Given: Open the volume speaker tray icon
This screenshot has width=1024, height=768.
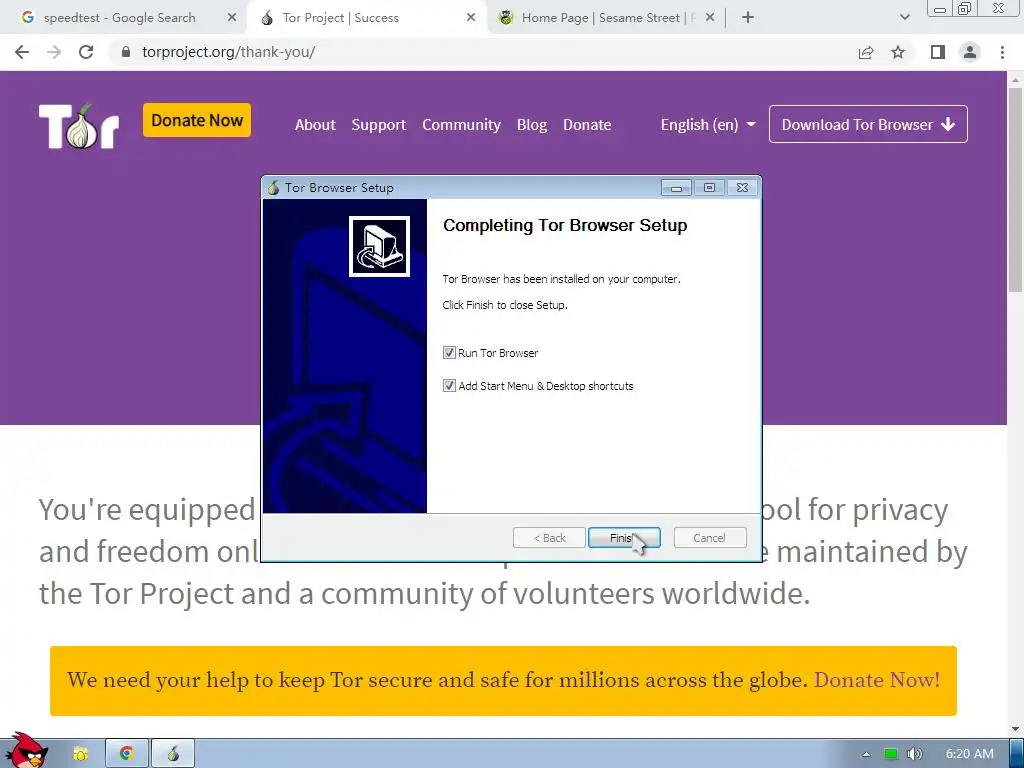Looking at the screenshot, I should pyautogui.click(x=915, y=754).
